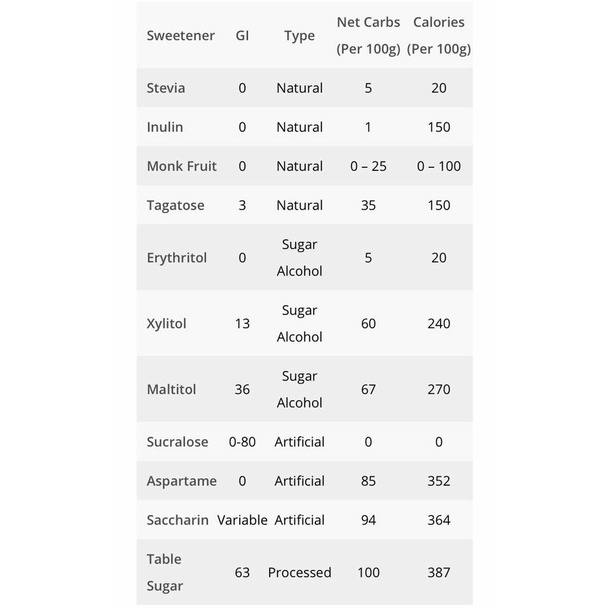Click Aspartame's calories value 352
608x608 pixels.
439,481
